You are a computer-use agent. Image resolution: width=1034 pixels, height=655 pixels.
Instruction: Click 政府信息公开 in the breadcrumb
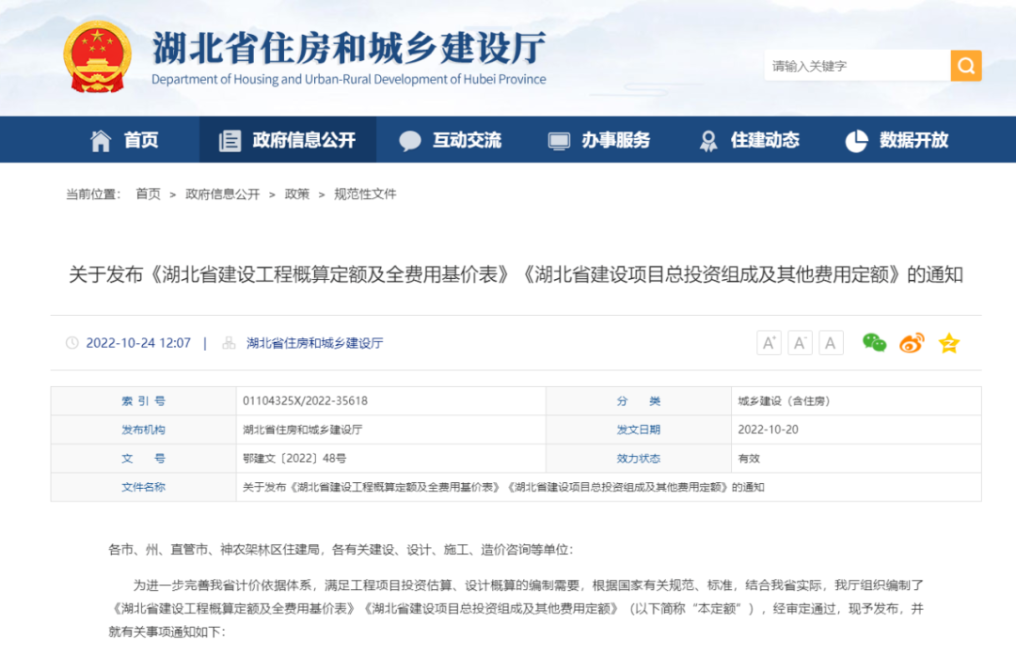pyautogui.click(x=222, y=194)
